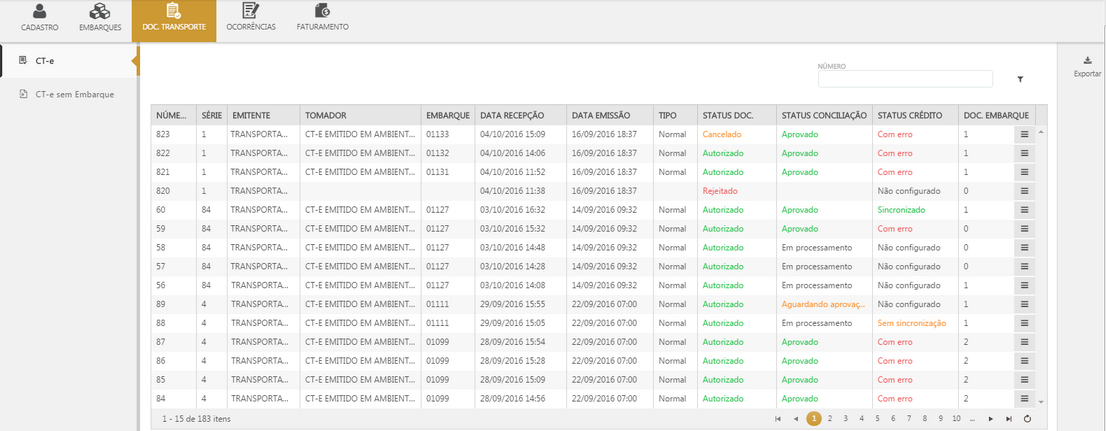Open the Faturamento module

322,18
